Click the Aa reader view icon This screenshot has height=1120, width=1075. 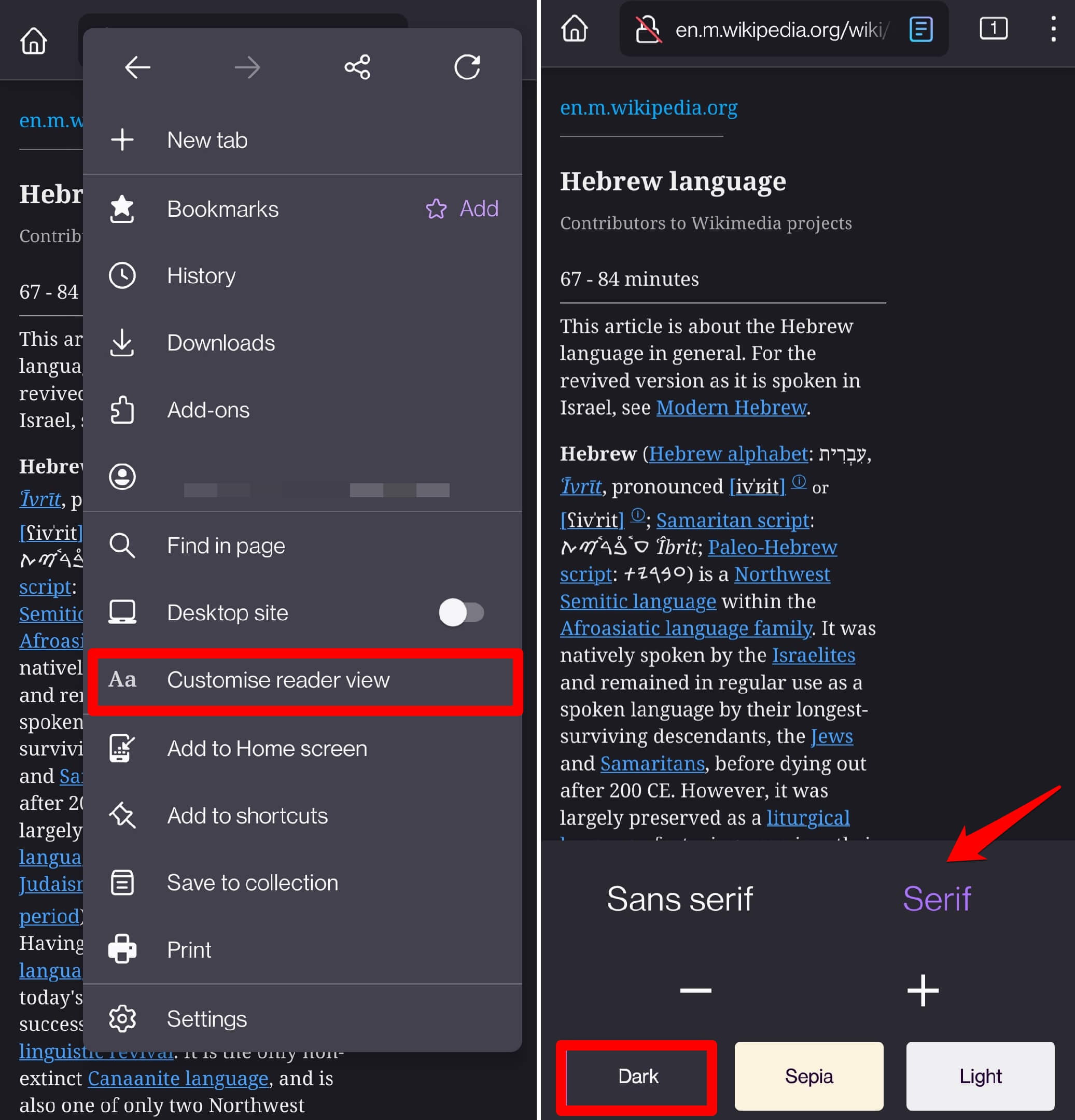click(122, 679)
